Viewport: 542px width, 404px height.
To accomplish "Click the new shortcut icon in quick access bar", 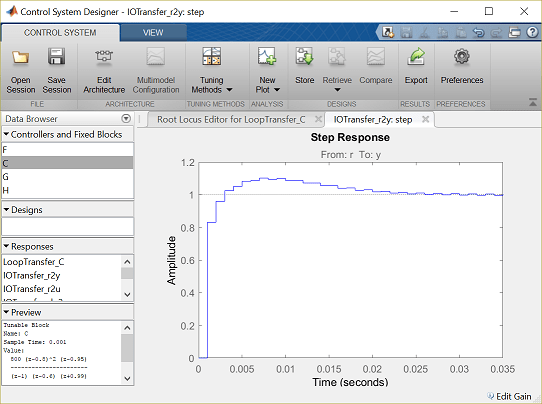I will point(388,32).
